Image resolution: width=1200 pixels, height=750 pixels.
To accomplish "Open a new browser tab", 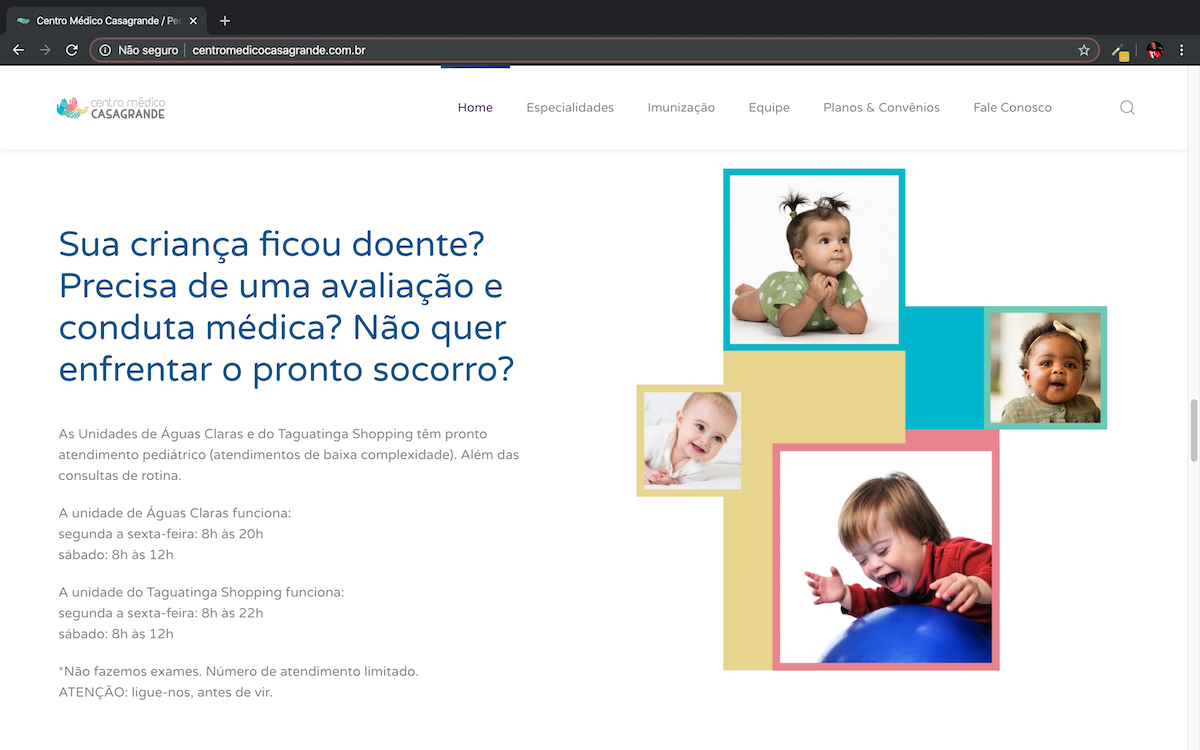I will point(225,21).
